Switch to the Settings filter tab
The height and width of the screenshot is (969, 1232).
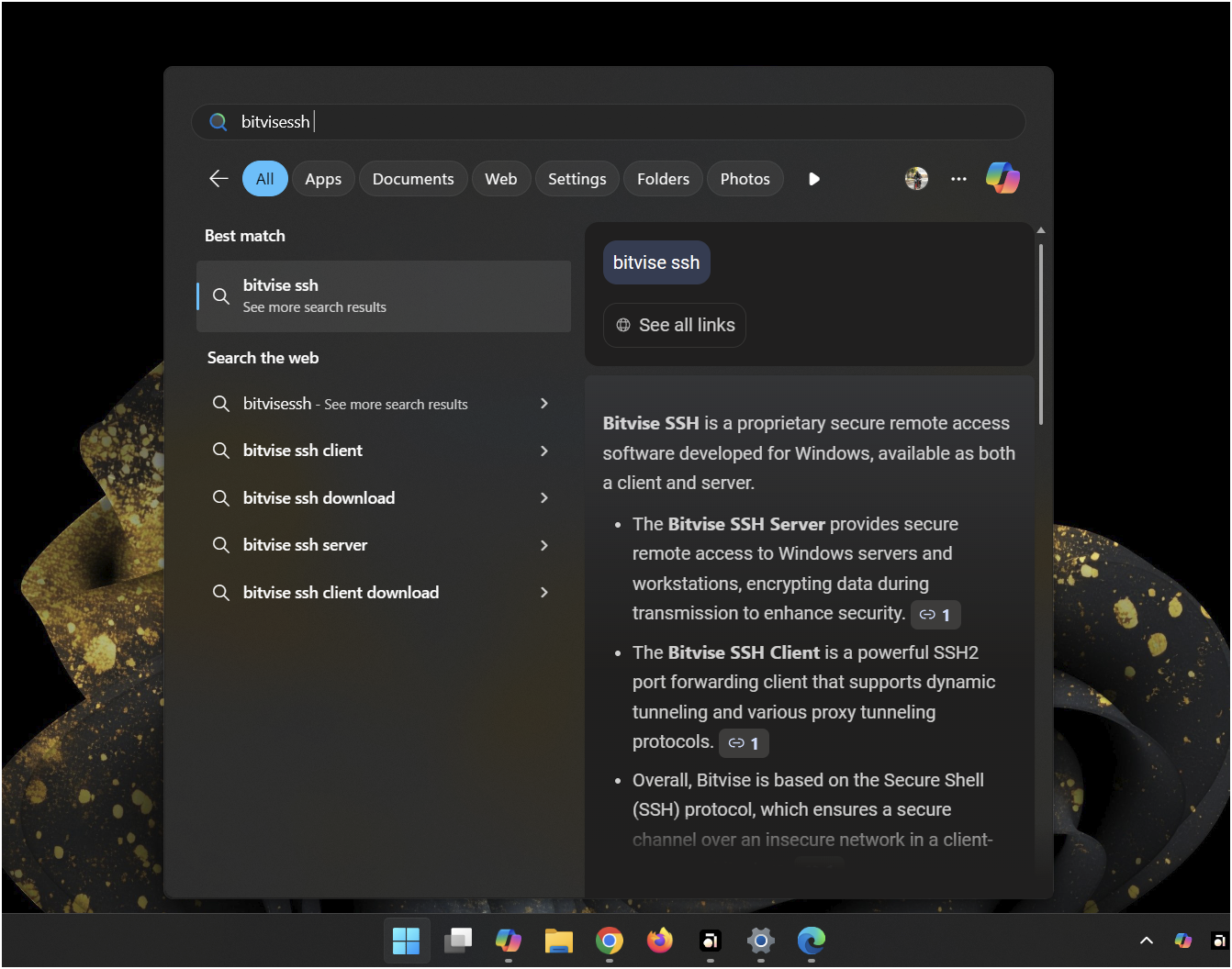click(x=577, y=179)
